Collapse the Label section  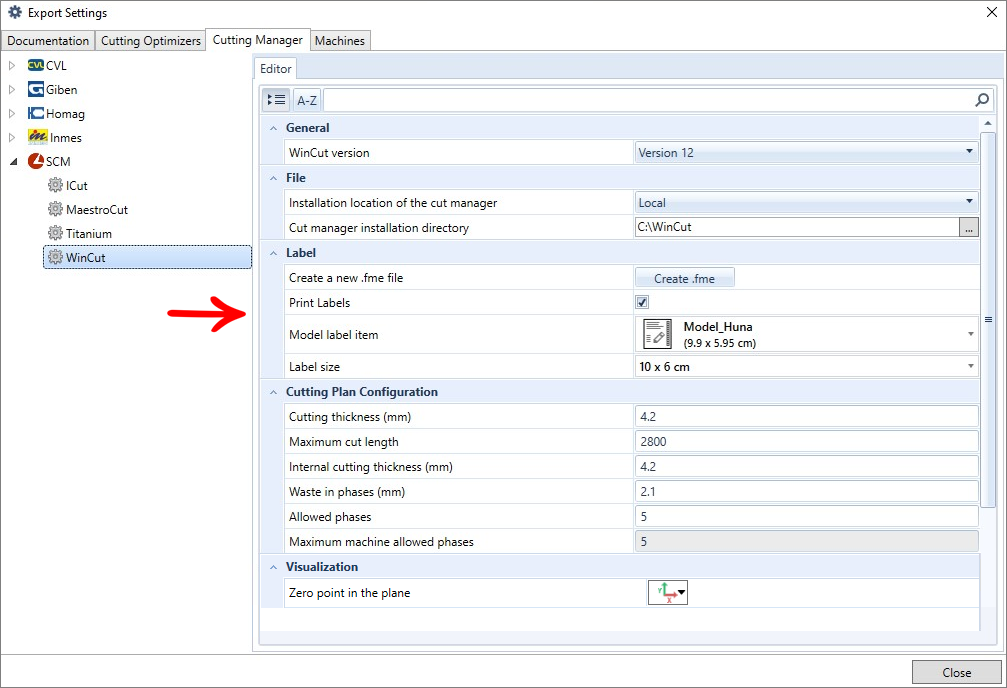(x=274, y=254)
